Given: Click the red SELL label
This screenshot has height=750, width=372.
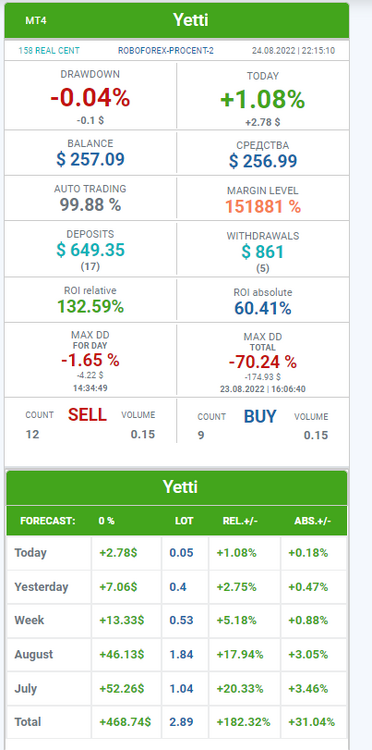Looking at the screenshot, I should coord(87,415).
